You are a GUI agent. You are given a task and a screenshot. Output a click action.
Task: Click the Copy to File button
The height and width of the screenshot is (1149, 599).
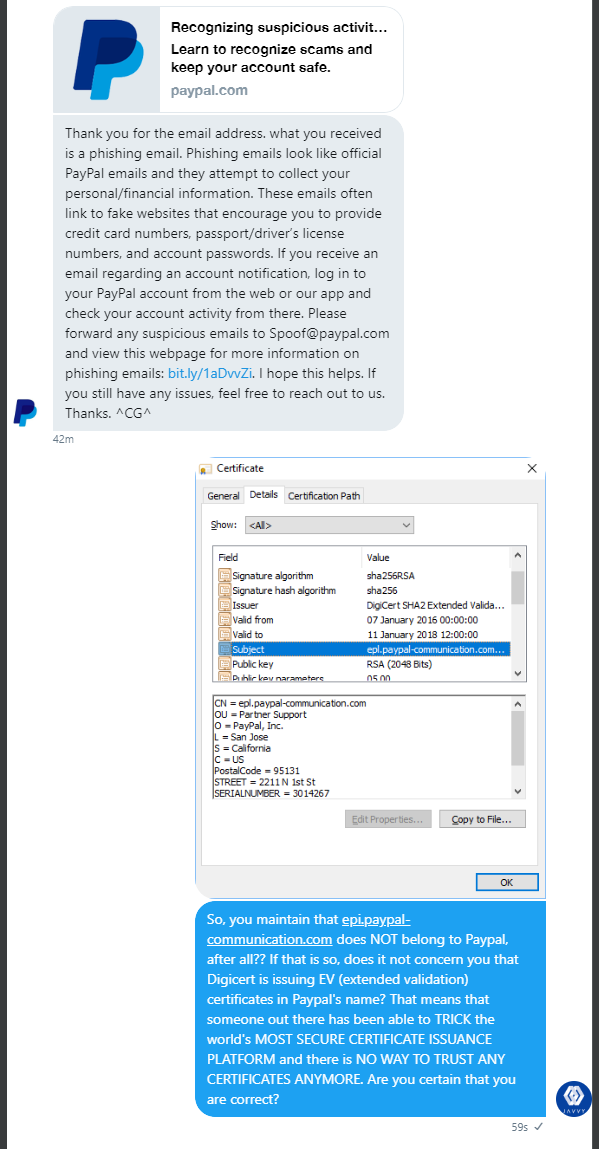(482, 819)
